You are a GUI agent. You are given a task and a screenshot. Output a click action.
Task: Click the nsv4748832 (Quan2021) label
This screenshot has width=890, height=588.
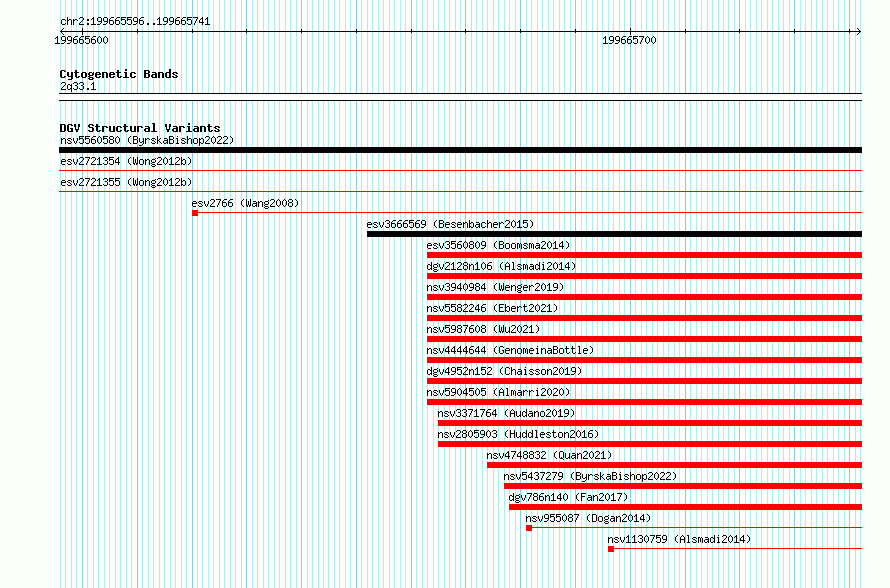549,455
